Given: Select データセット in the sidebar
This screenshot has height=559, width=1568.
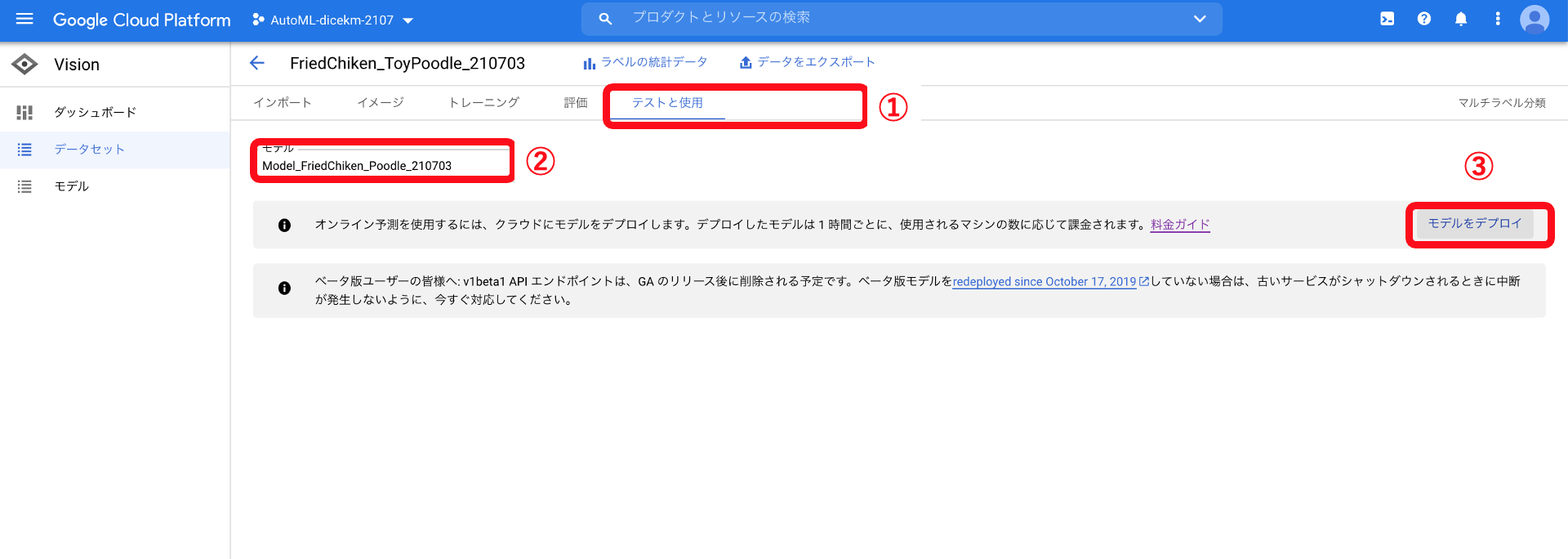Looking at the screenshot, I should coord(114,150).
